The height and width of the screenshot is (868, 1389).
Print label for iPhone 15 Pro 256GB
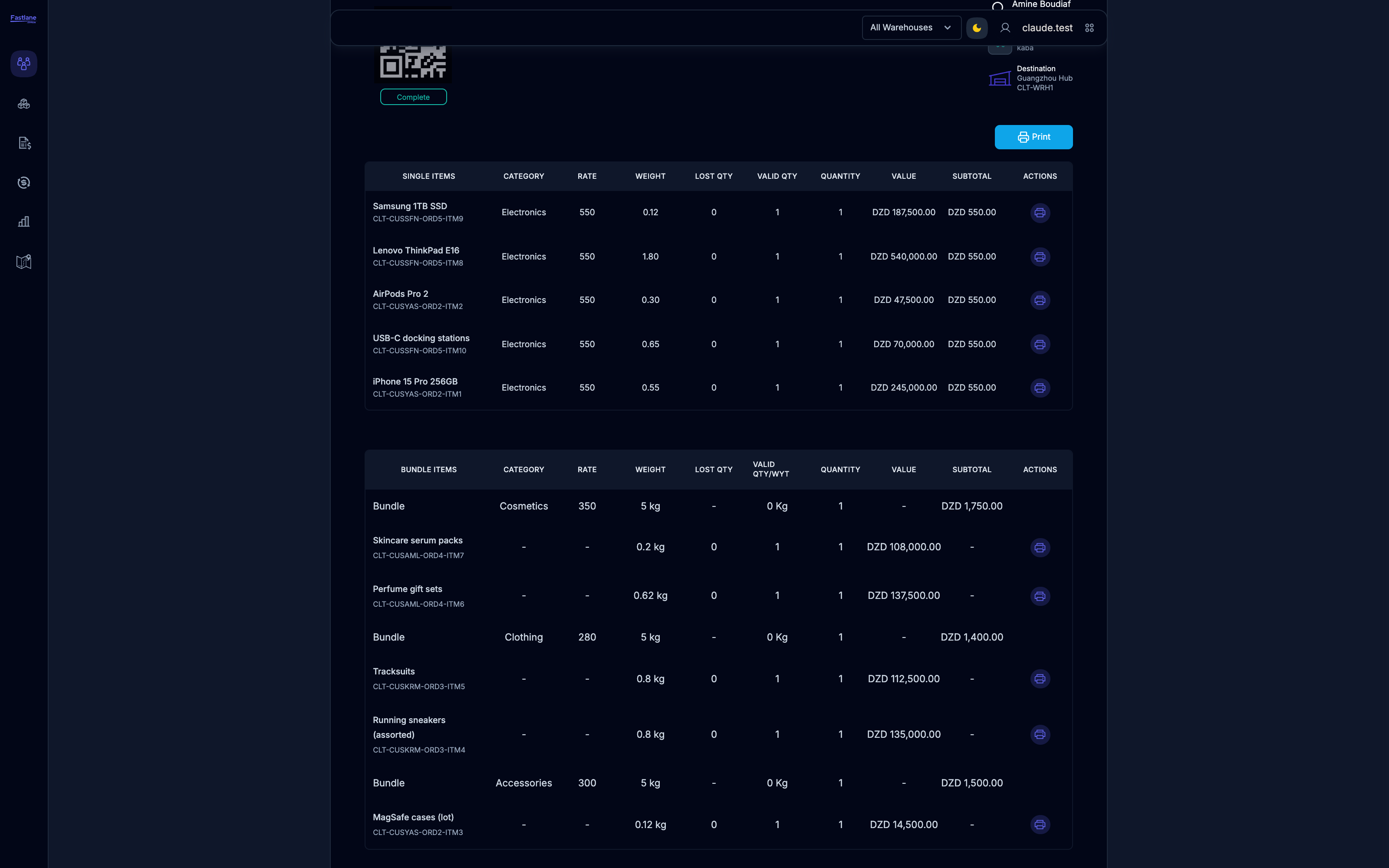[x=1040, y=388]
